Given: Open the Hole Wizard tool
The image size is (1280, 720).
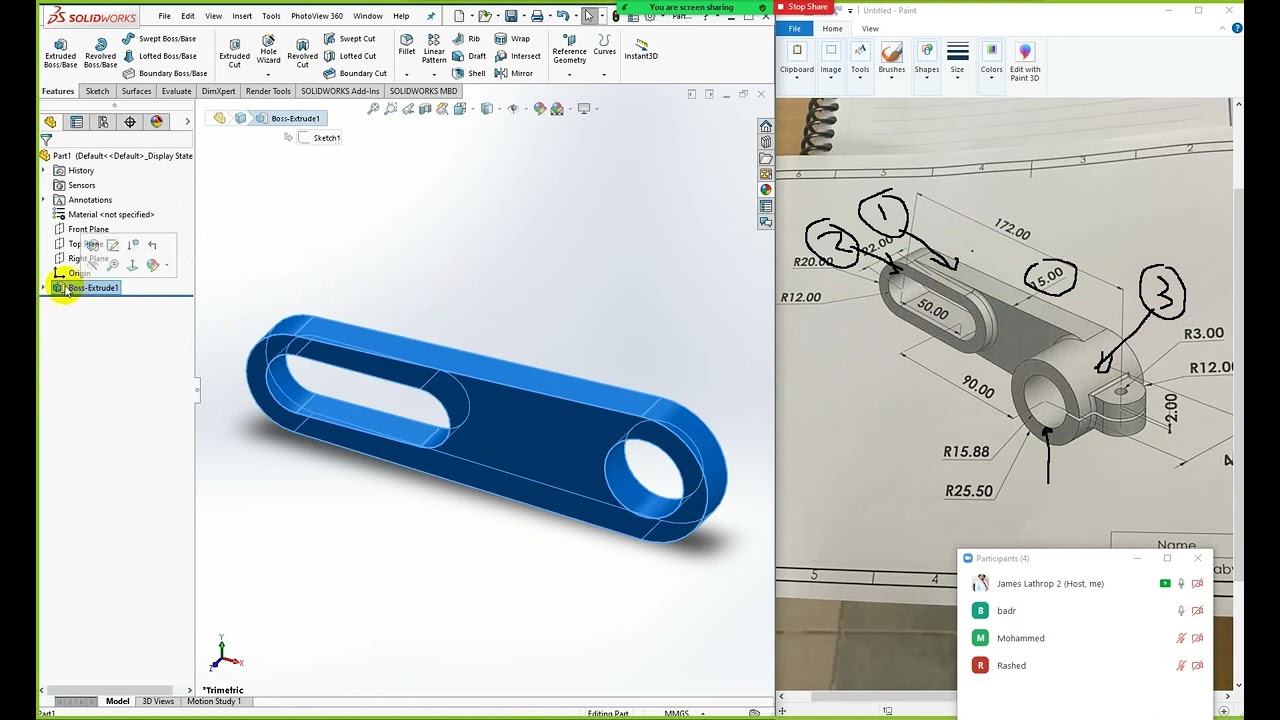Looking at the screenshot, I should [x=268, y=50].
